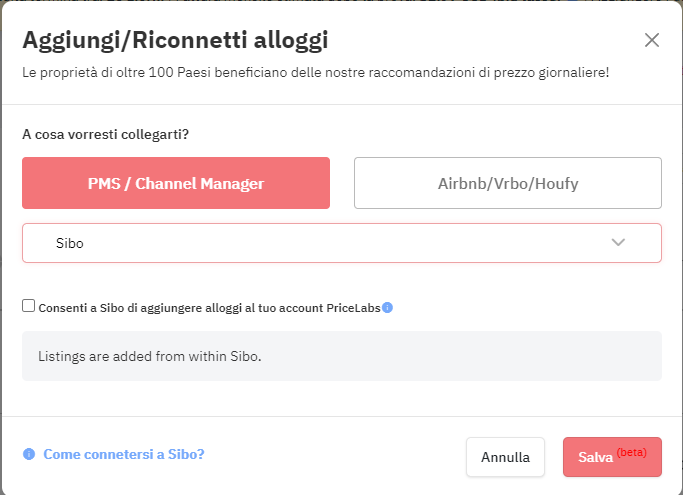Image resolution: width=683 pixels, height=495 pixels.
Task: Click the Listings are added from within Sibo notice
Action: (x=149, y=356)
